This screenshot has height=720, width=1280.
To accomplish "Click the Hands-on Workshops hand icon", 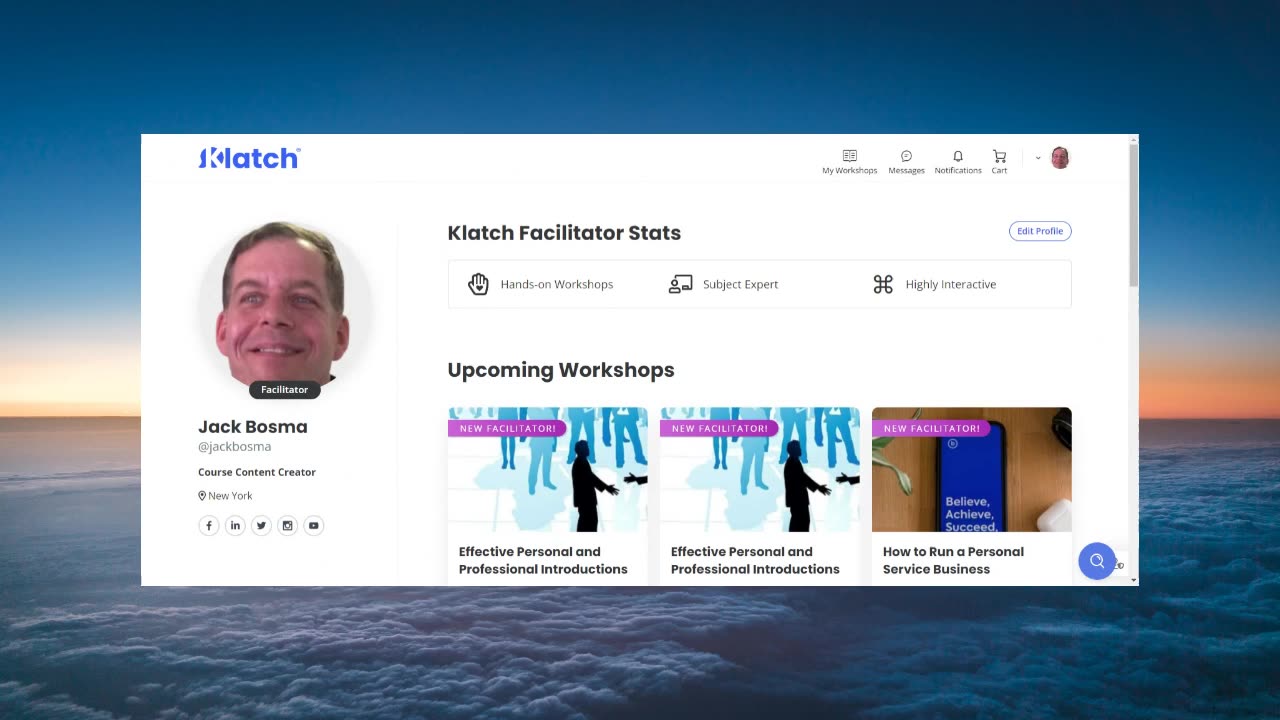I will 478,284.
